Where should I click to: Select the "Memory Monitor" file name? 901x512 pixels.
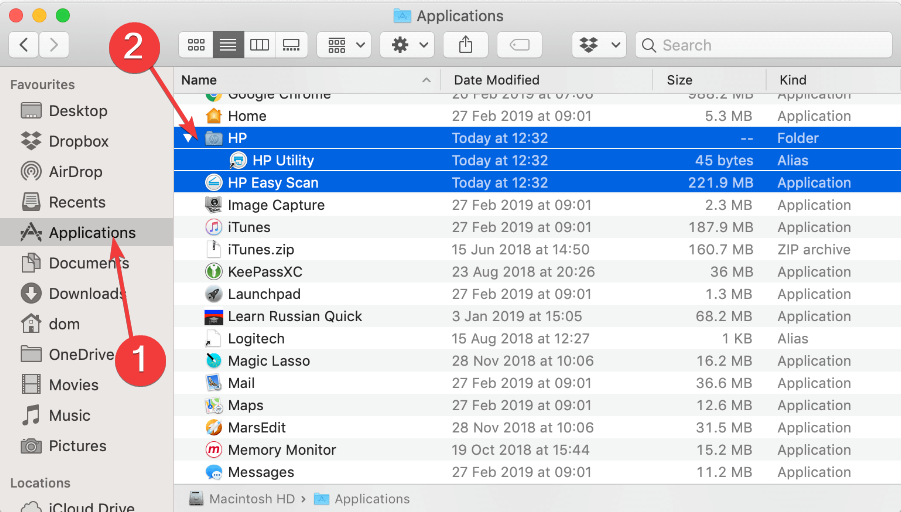[x=282, y=450]
